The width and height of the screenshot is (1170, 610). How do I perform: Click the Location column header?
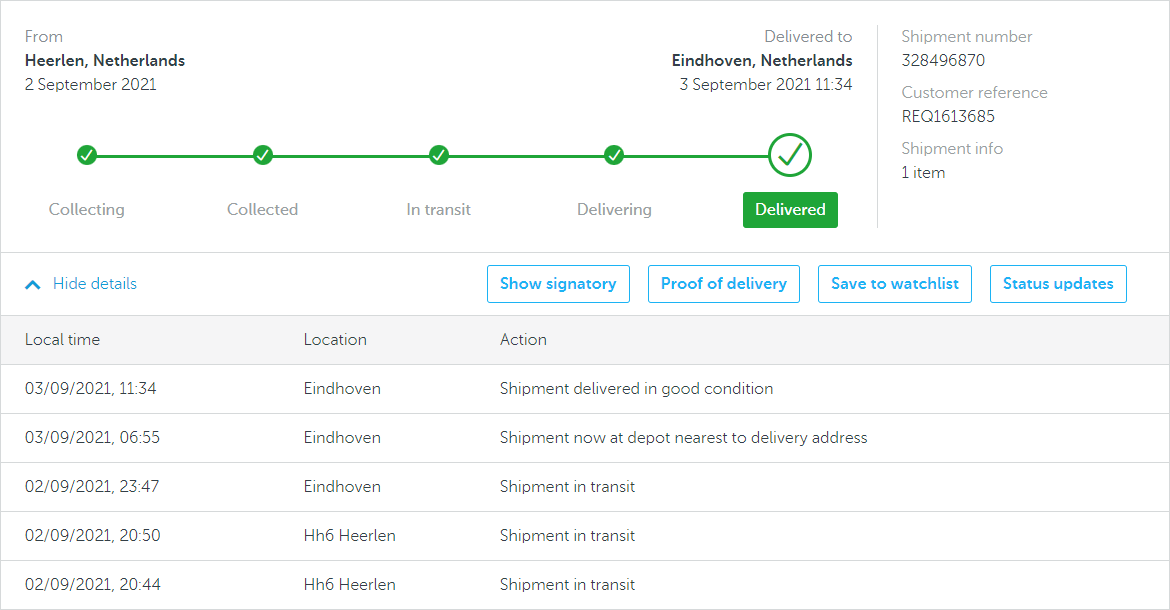(x=335, y=340)
